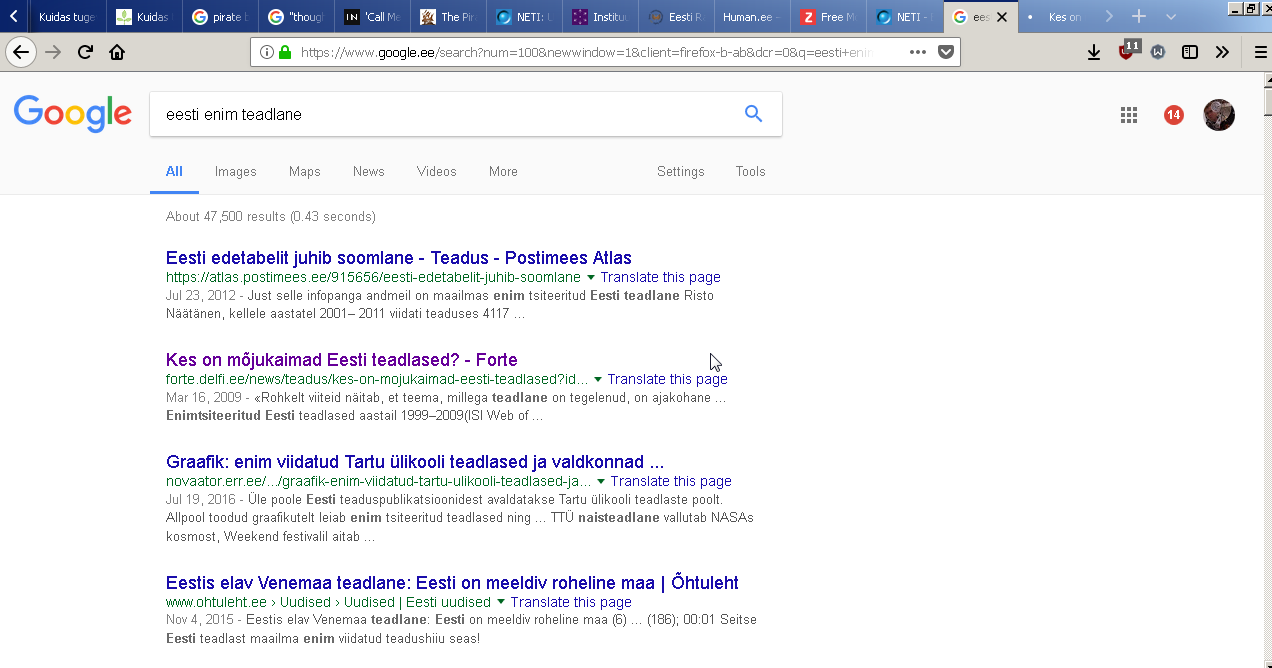Viewport: 1272px width, 668px height.
Task: List all tabs dropdown arrow
Action: 1171,17
